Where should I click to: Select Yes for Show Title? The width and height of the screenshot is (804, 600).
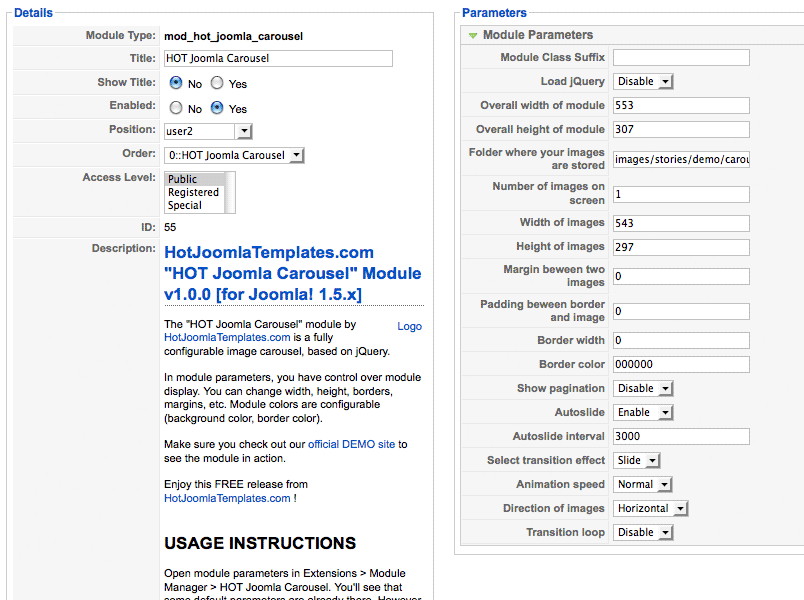pyautogui.click(x=217, y=83)
